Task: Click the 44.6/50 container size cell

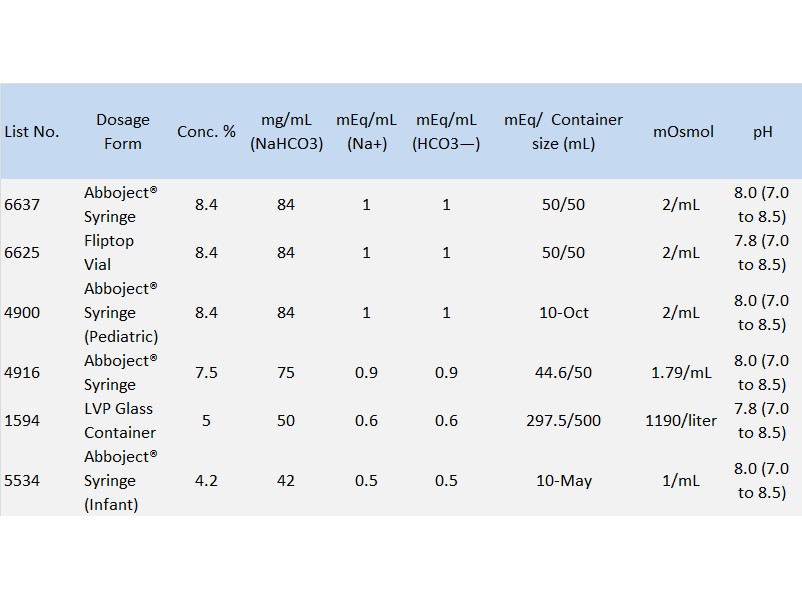Action: [x=563, y=372]
